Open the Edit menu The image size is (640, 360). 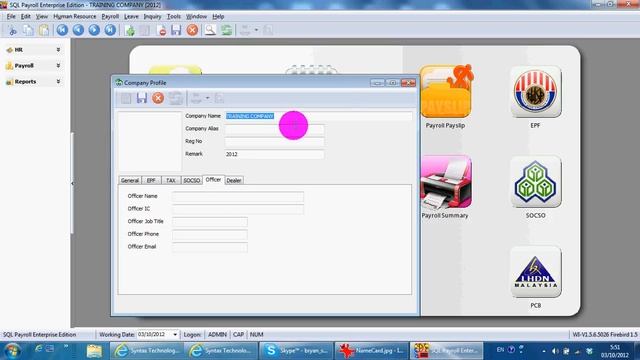(26, 17)
